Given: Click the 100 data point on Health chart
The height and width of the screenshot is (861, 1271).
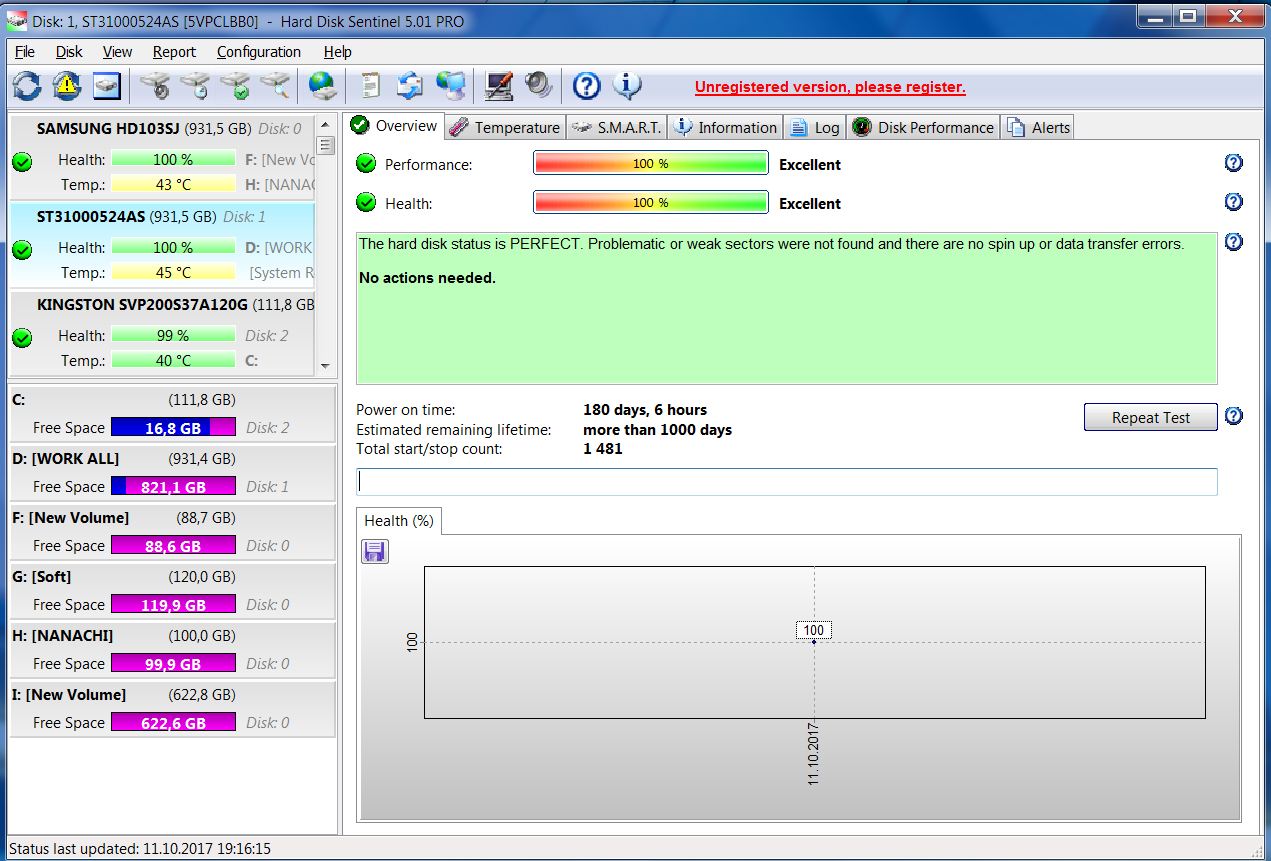Looking at the screenshot, I should coord(814,641).
